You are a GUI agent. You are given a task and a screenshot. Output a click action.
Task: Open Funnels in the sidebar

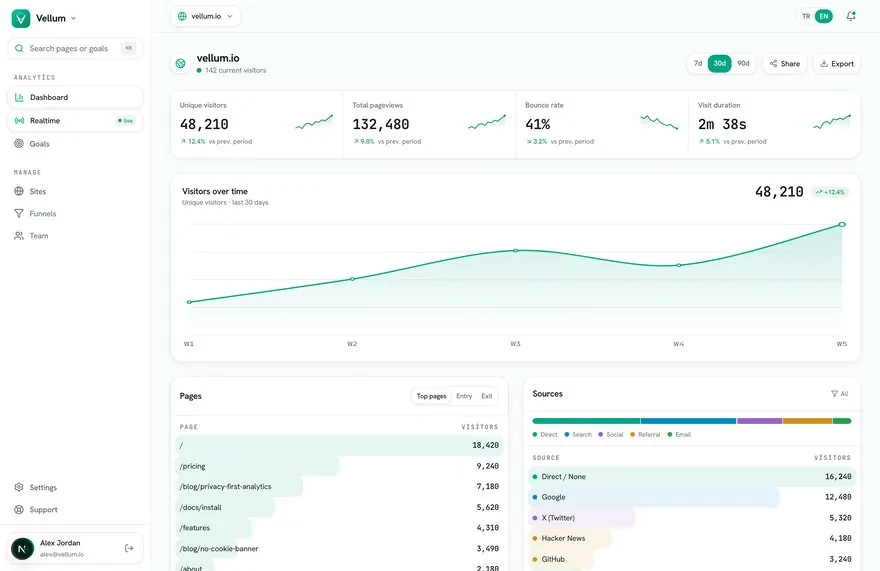coord(75,214)
